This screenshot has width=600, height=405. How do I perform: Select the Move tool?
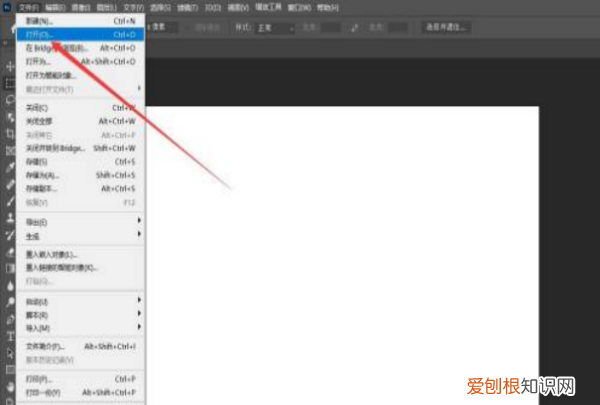(10, 66)
